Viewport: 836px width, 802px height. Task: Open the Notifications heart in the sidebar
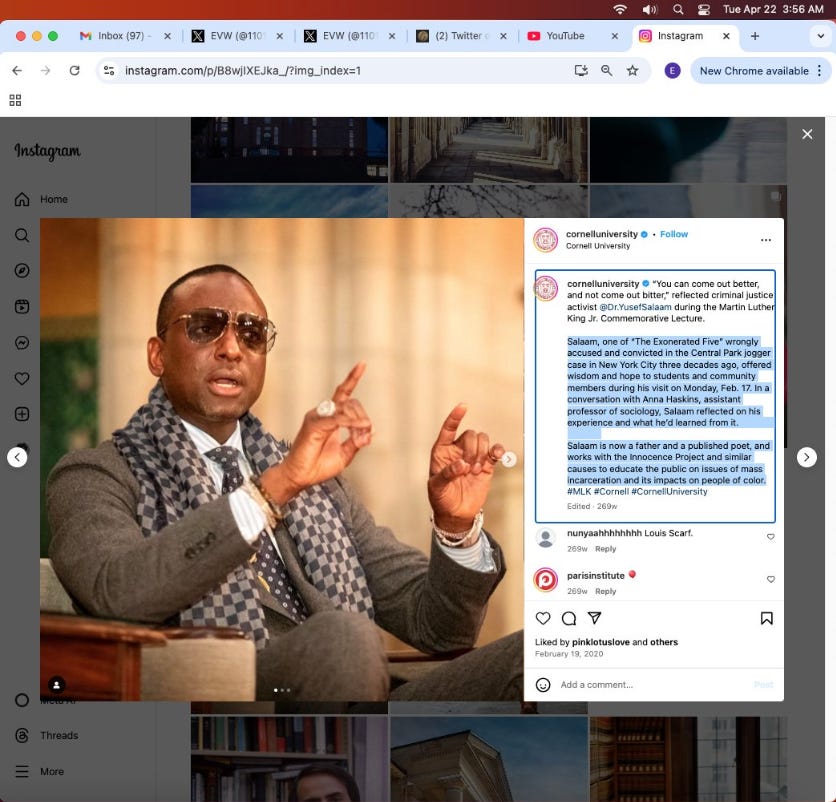22,379
